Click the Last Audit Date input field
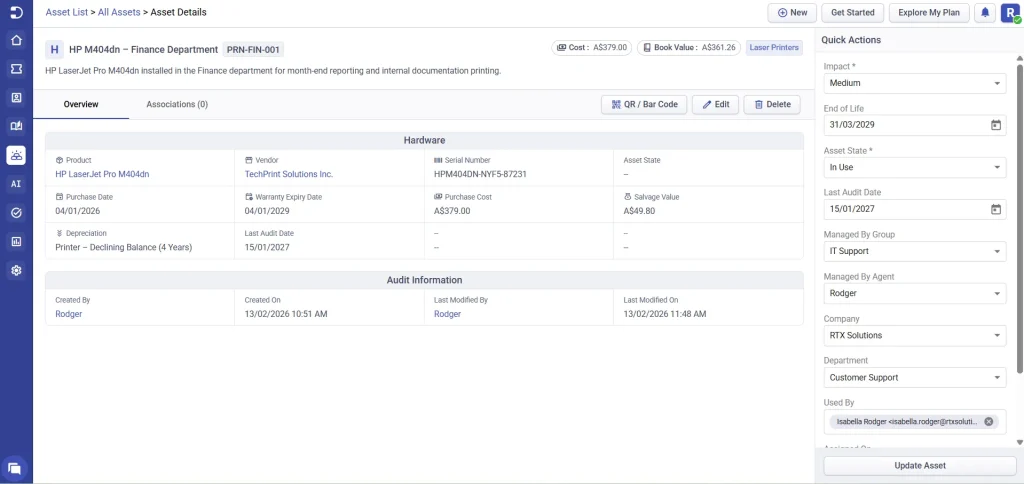 click(906, 209)
